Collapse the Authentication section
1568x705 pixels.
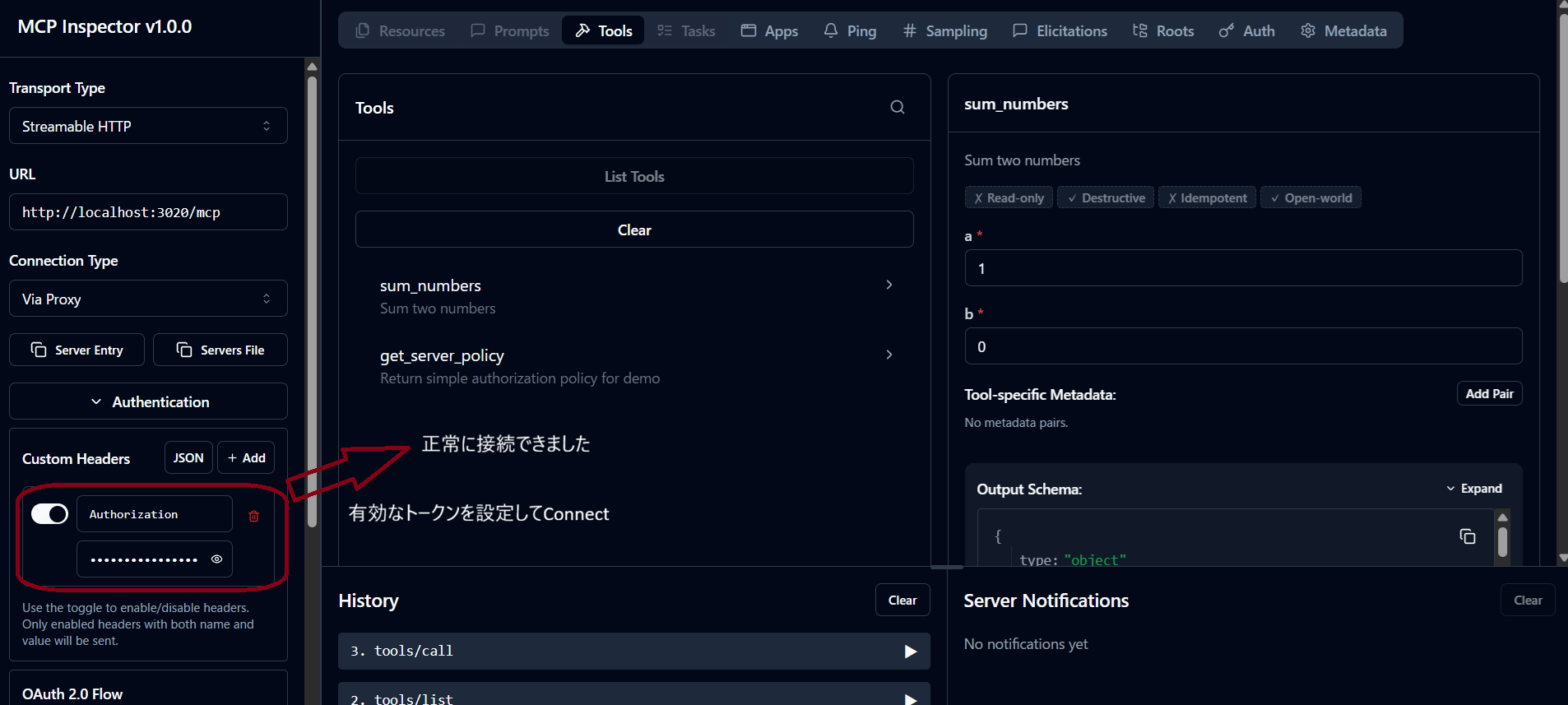coord(148,401)
